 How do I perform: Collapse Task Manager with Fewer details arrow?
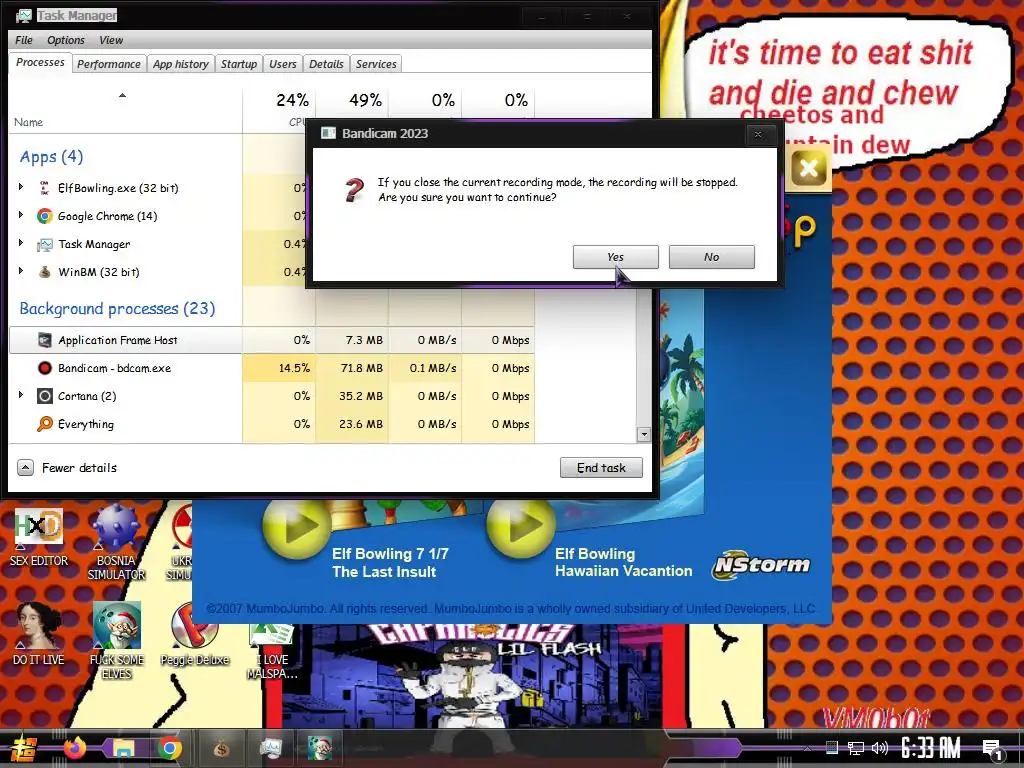pyautogui.click(x=25, y=468)
